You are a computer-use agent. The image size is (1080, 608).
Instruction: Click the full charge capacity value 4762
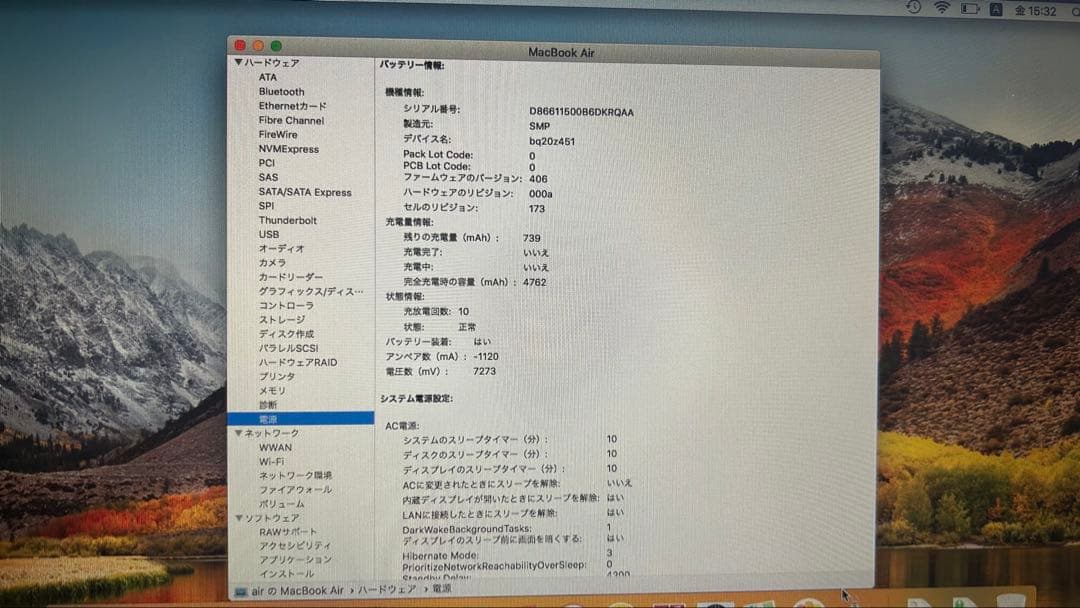[x=534, y=282]
